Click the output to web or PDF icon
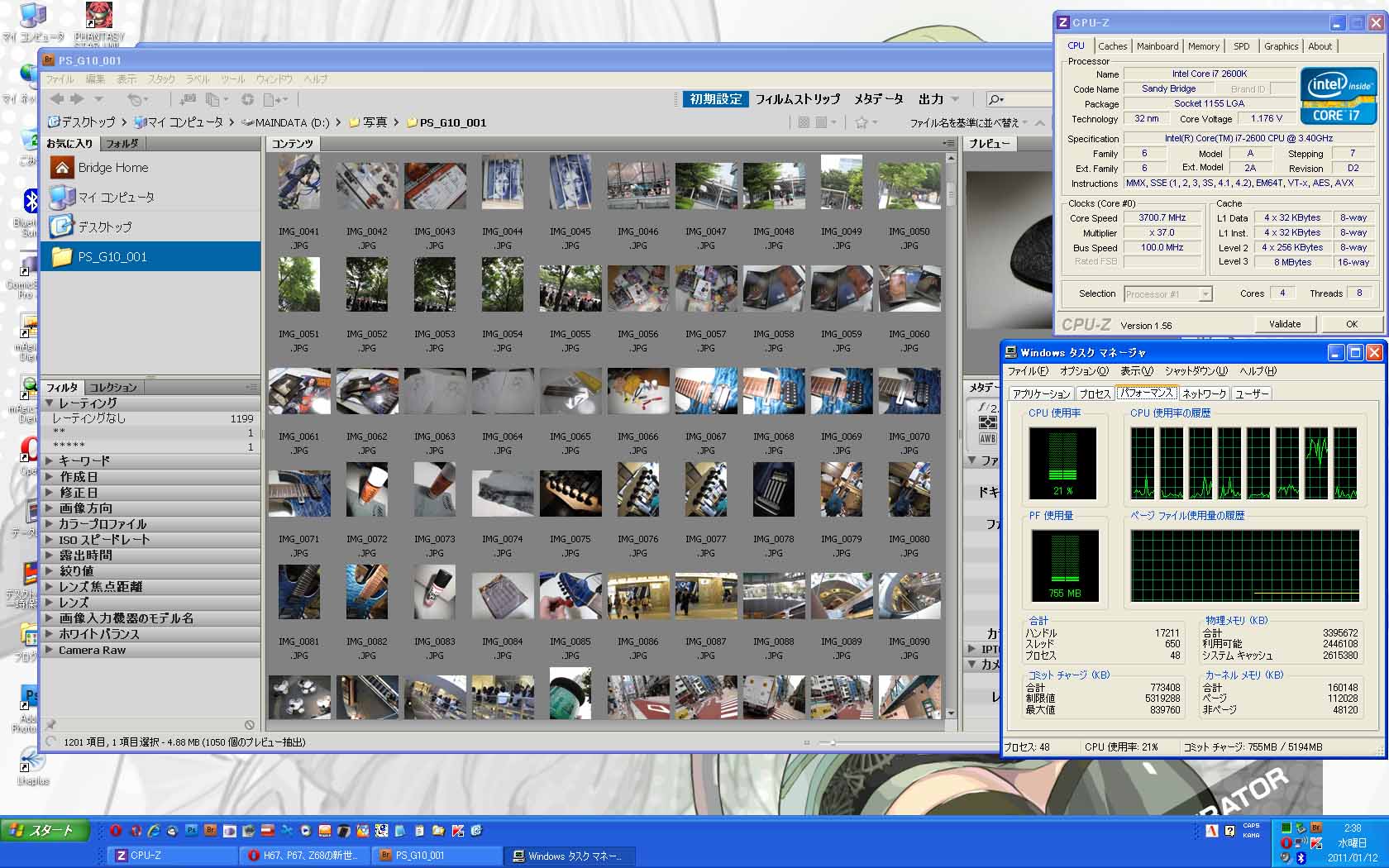This screenshot has width=1389, height=868. [x=271, y=99]
